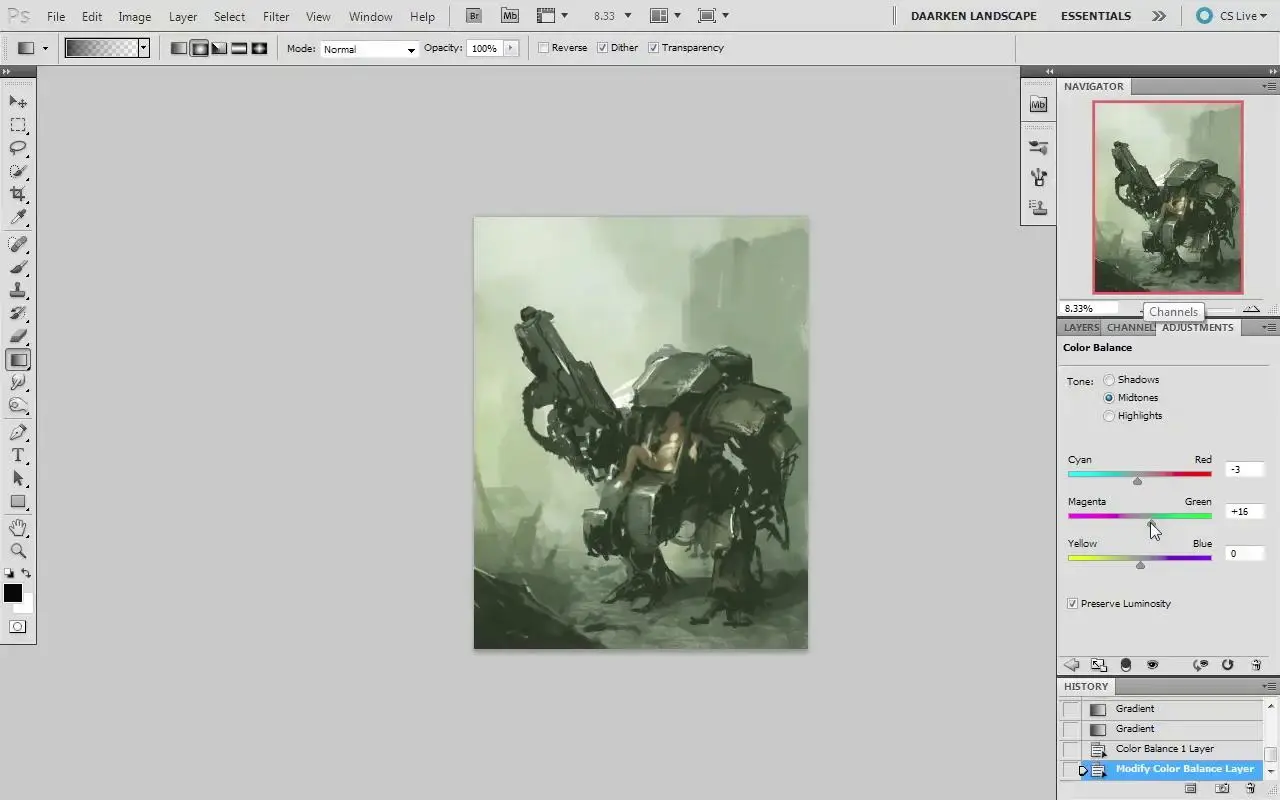The image size is (1280, 800).
Task: Choose the Linear Gradient style
Action: [179, 48]
